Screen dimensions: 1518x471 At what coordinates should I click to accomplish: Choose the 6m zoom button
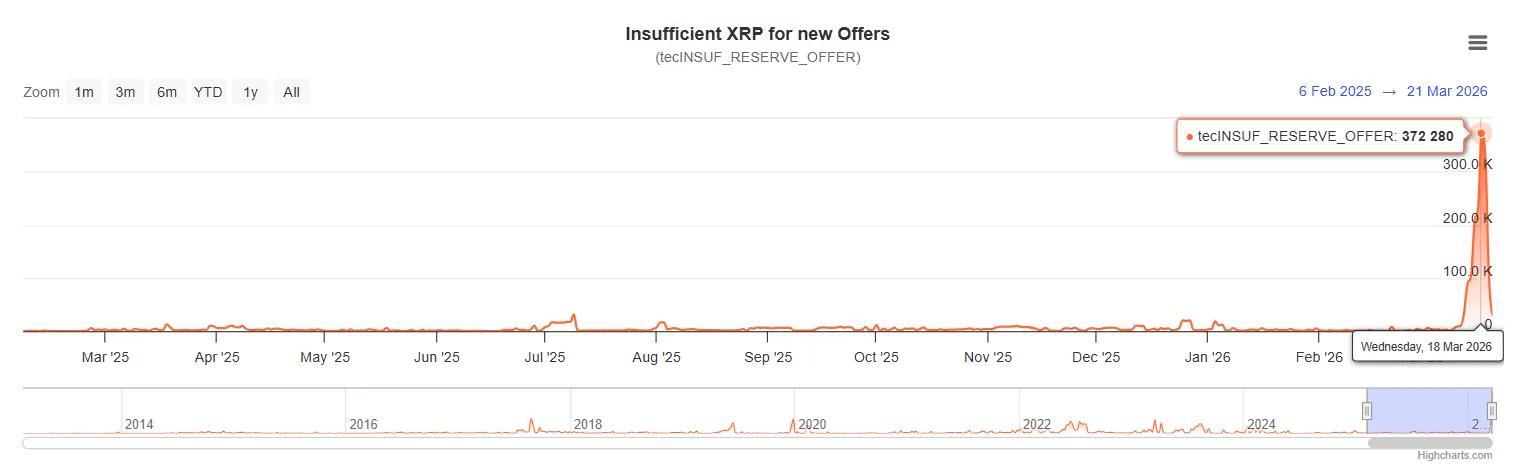[x=166, y=92]
